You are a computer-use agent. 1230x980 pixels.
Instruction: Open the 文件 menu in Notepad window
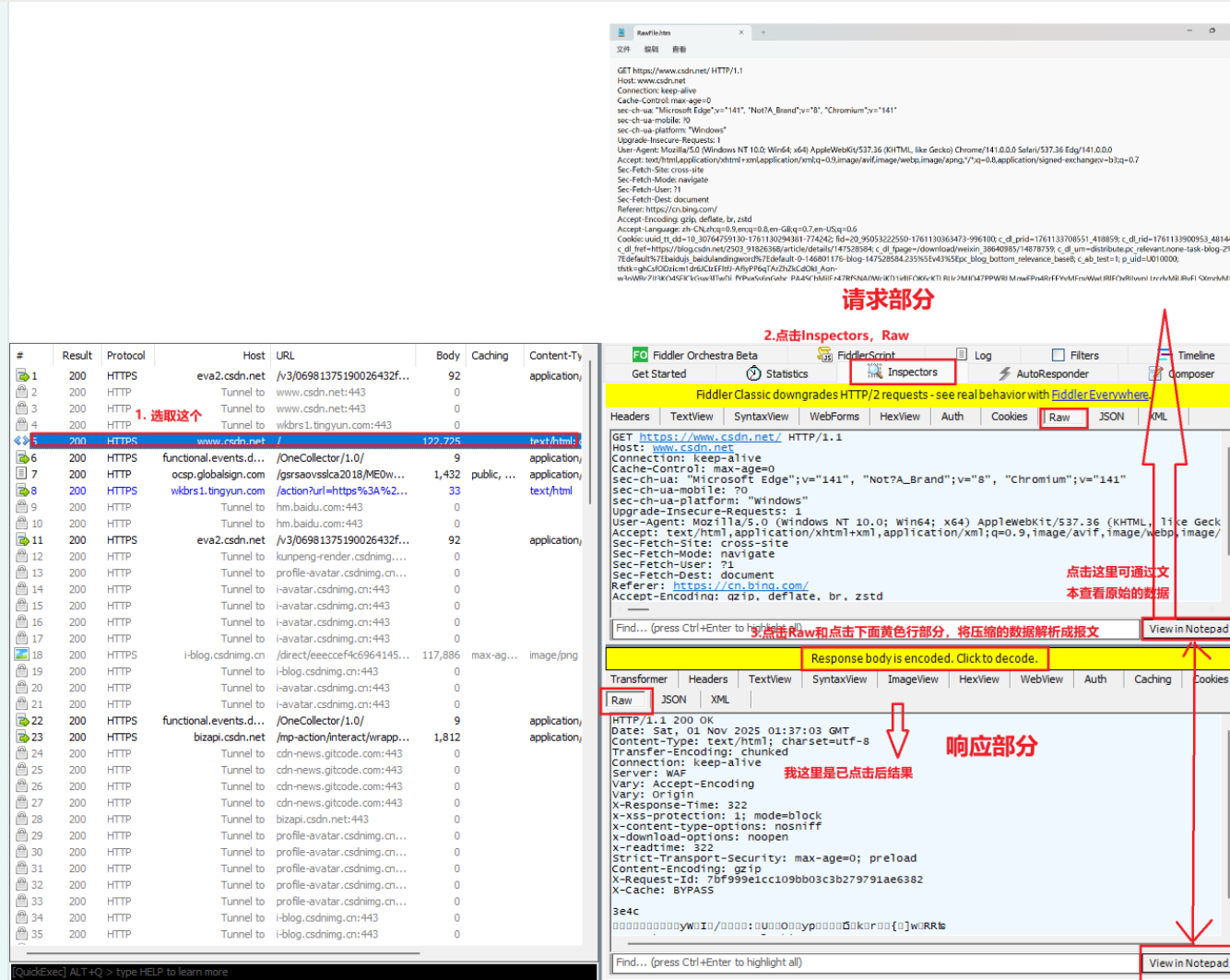tap(623, 50)
